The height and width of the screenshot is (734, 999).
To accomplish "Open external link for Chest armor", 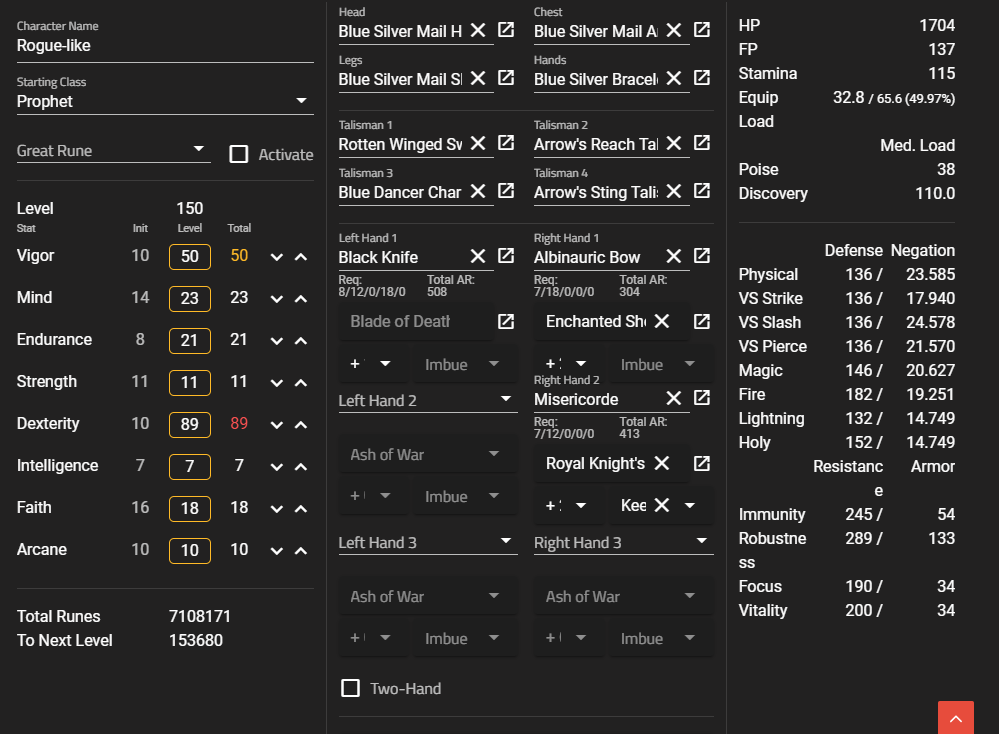I will (702, 30).
